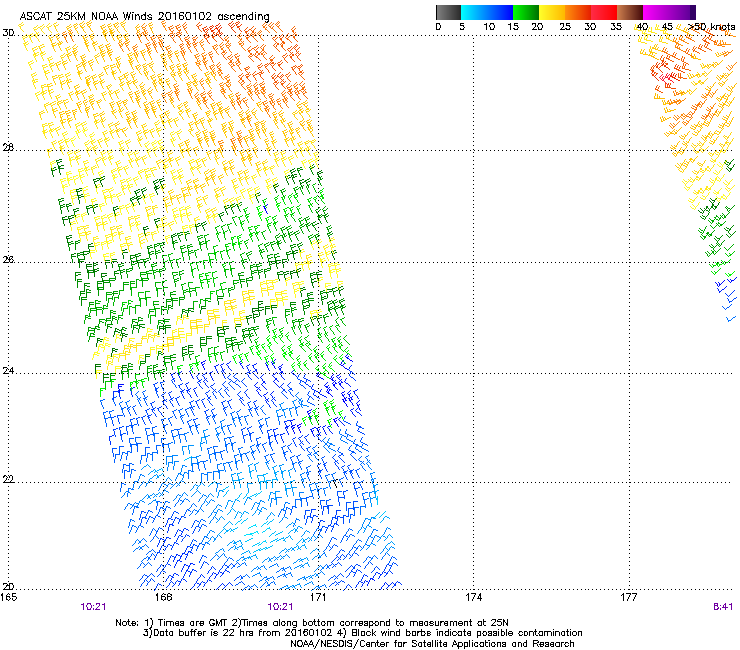Click the '168' longitude axis label
Screen dimensions: 740x650
click(x=163, y=597)
